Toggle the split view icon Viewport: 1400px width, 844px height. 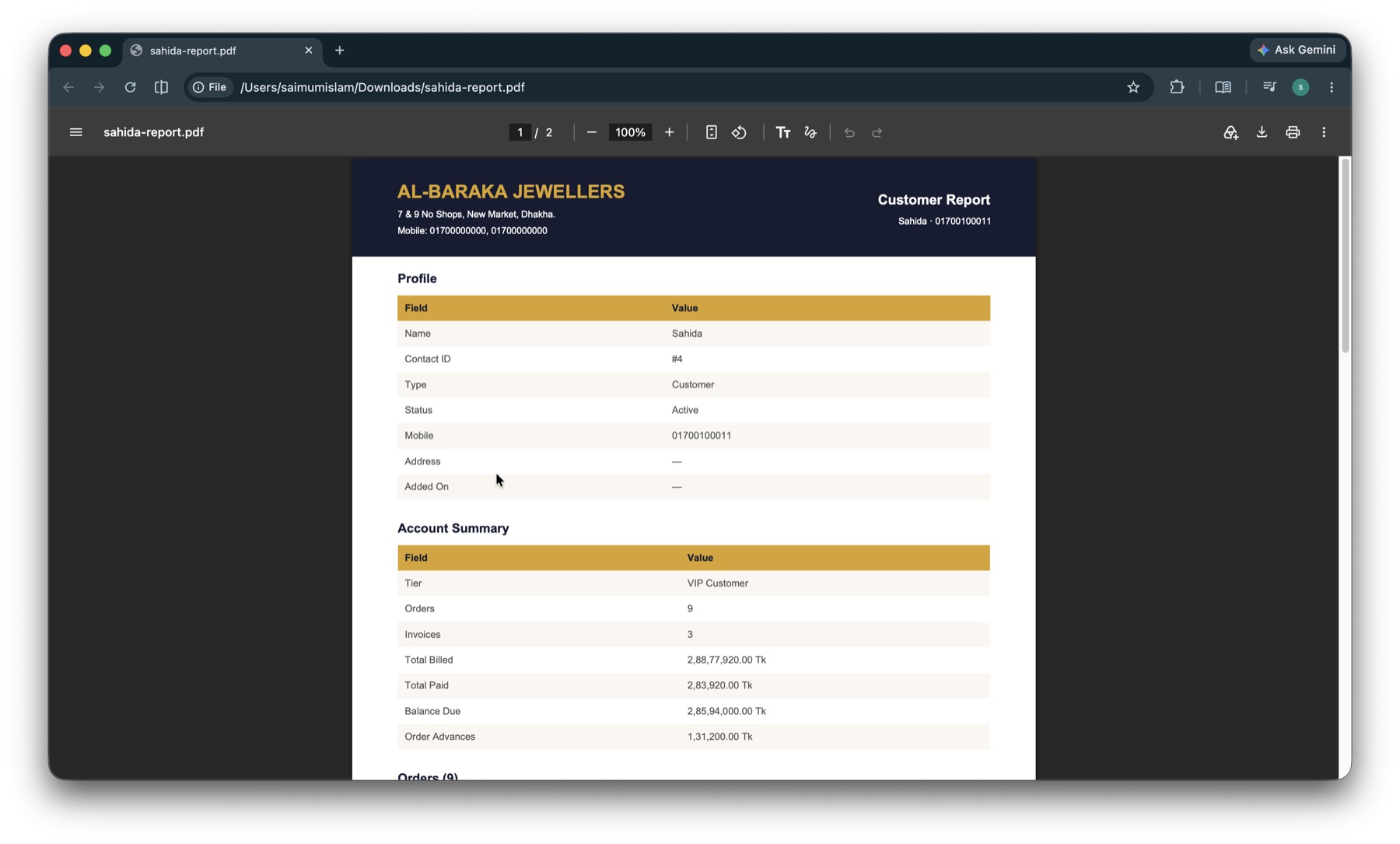[161, 87]
